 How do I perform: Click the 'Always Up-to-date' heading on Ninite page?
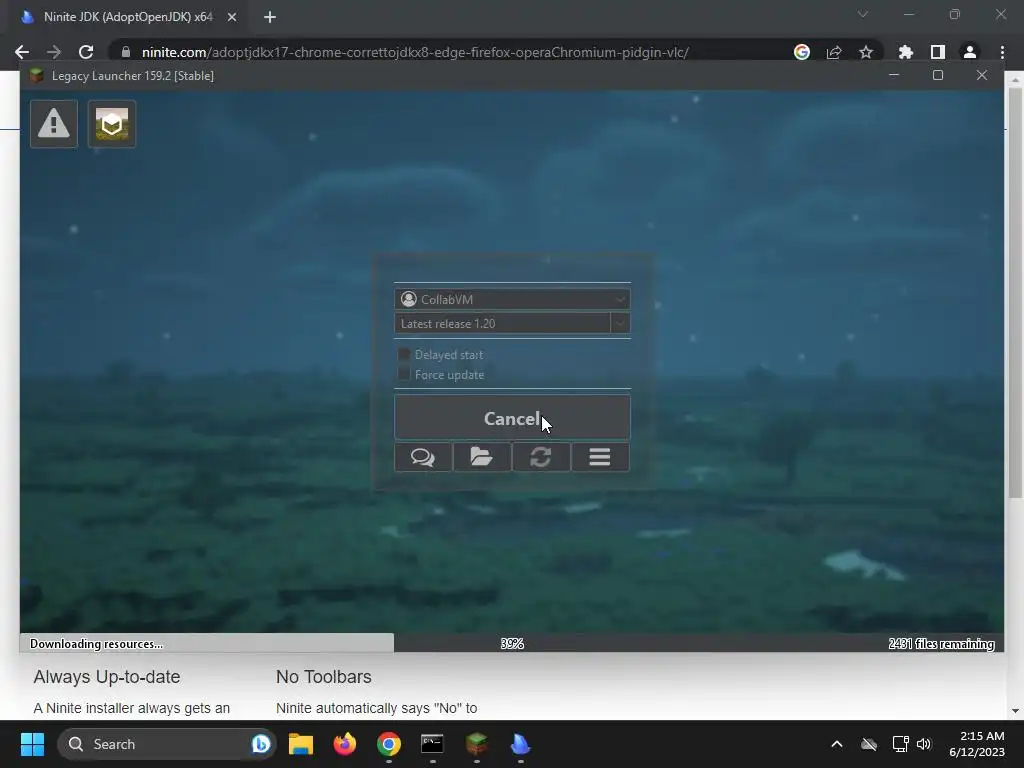click(x=106, y=677)
